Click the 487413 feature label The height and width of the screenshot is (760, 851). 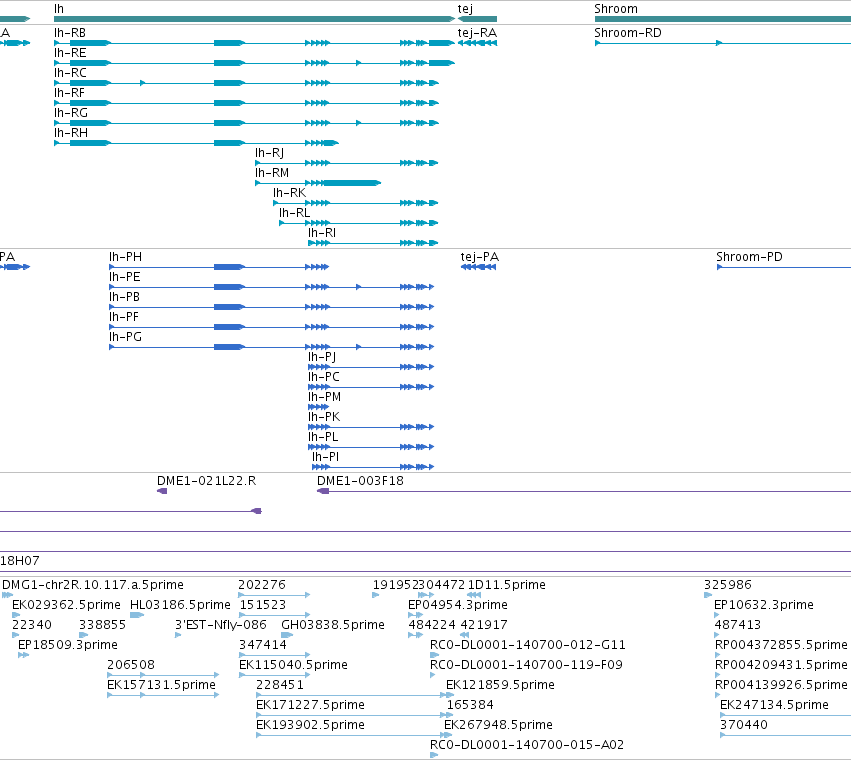coord(738,625)
